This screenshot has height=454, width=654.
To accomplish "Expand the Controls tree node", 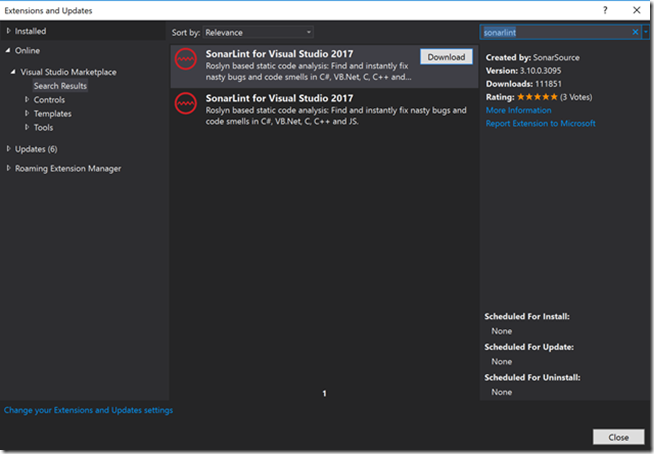I will (x=26, y=100).
